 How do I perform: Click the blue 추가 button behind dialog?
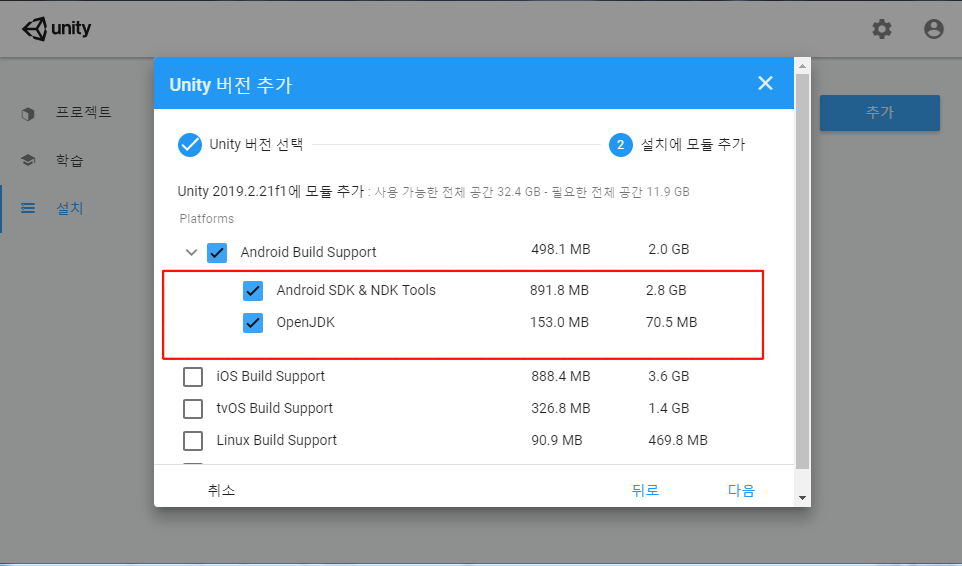[879, 113]
